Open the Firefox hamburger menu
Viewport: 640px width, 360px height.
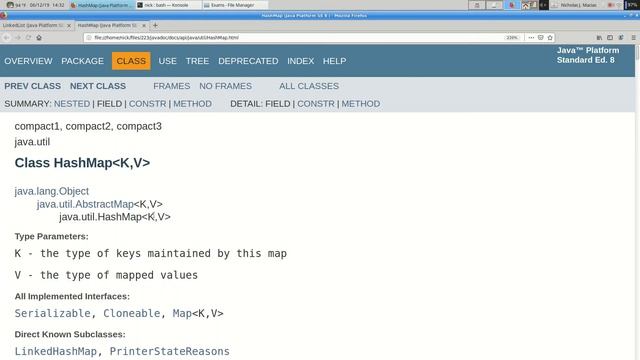click(x=633, y=38)
